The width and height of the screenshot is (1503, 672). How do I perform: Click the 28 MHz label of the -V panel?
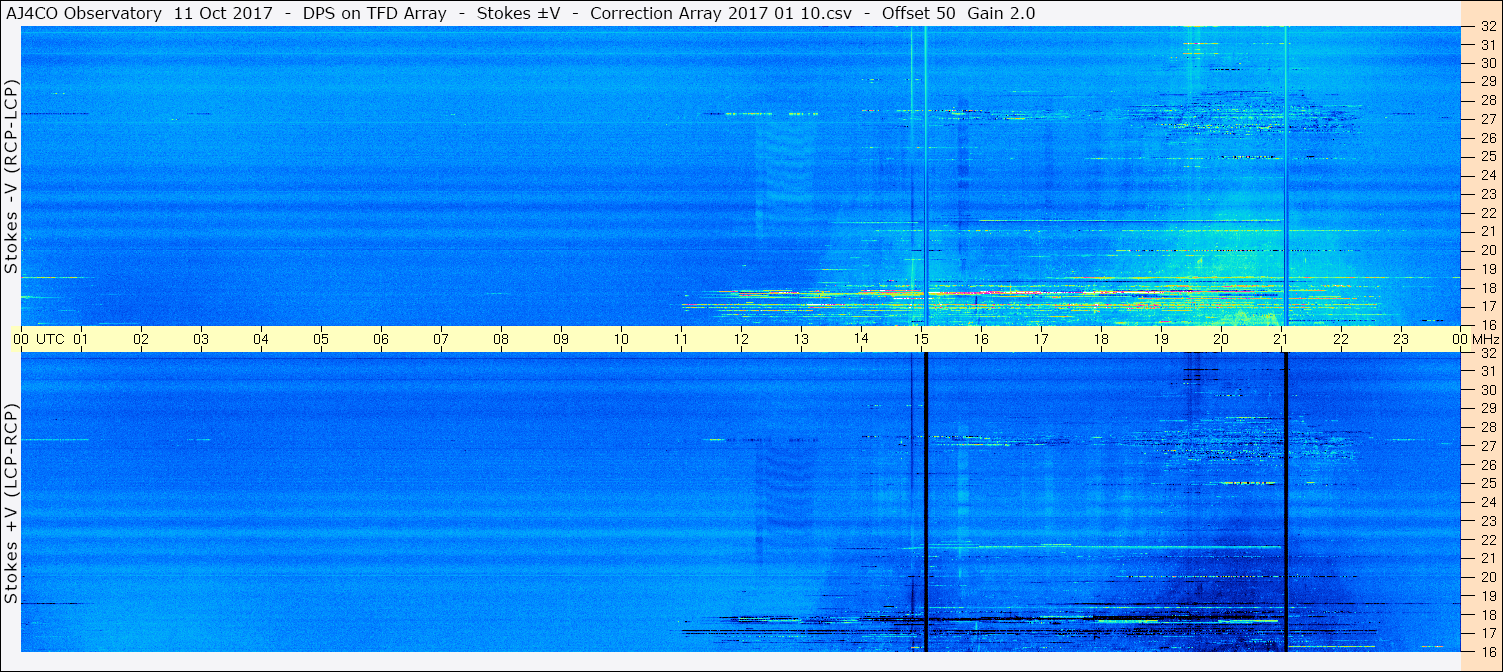pyautogui.click(x=1488, y=101)
